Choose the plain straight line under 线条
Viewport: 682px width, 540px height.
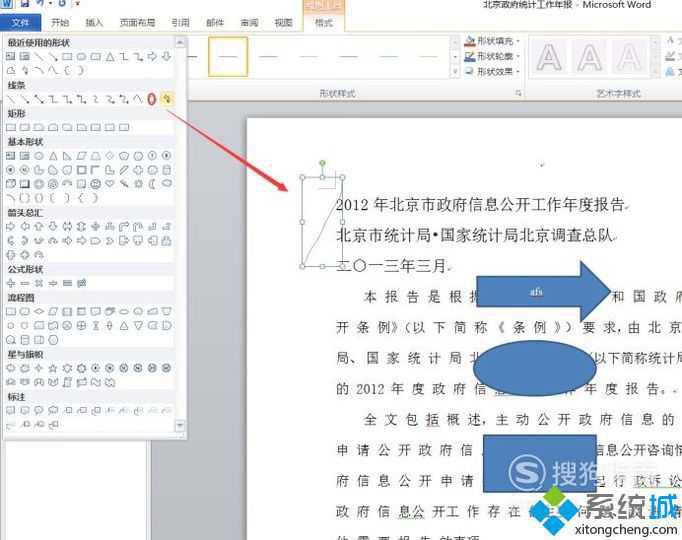(11, 99)
